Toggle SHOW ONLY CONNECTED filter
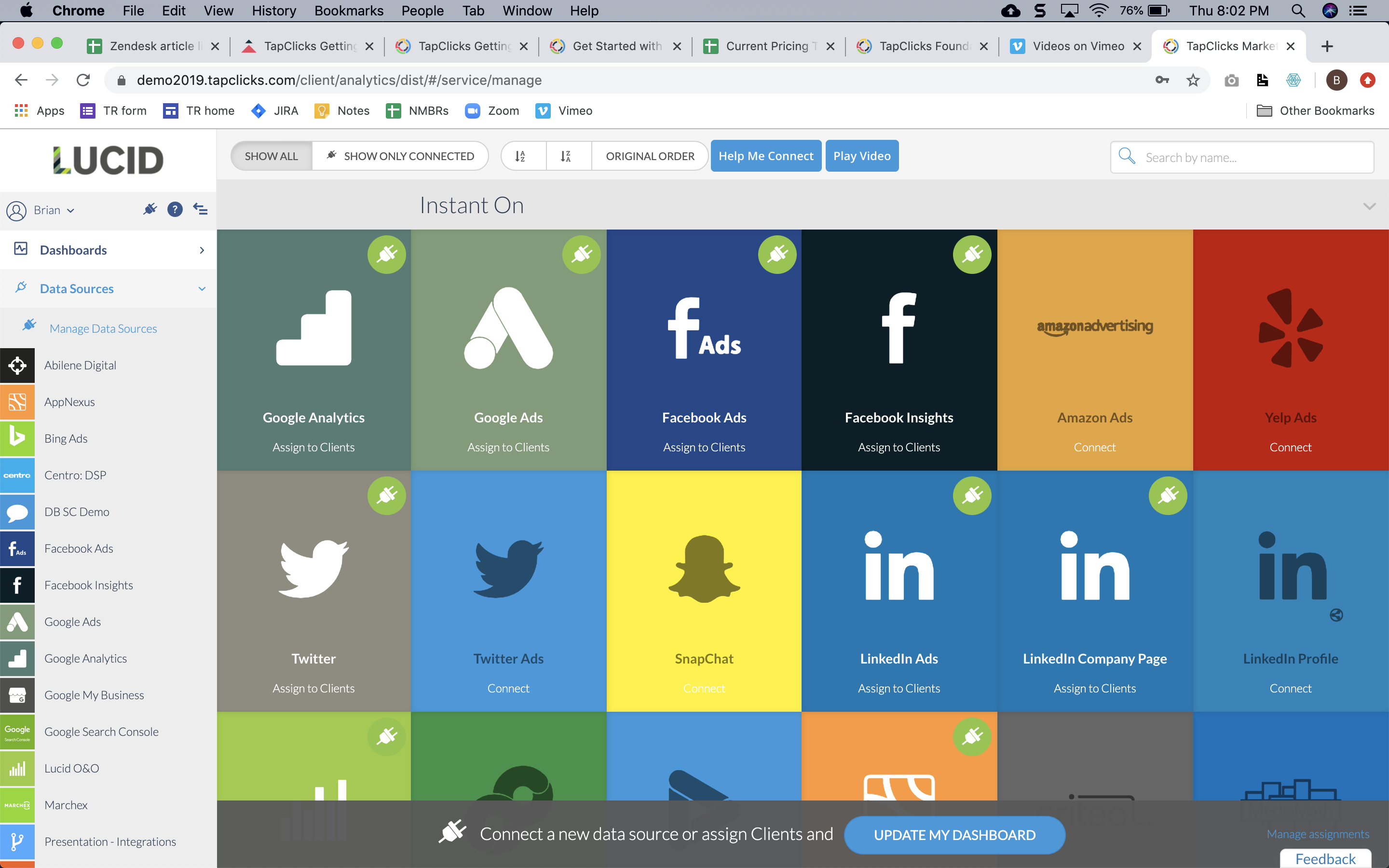The width and height of the screenshot is (1389, 868). [400, 156]
